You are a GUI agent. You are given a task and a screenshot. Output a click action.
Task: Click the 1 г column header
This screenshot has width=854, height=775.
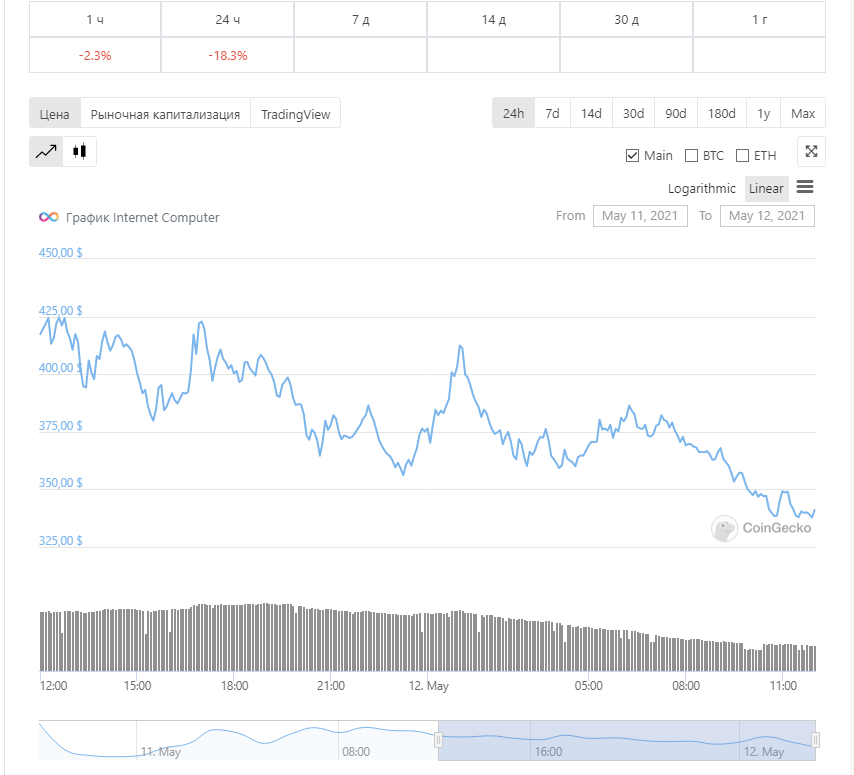(x=759, y=20)
